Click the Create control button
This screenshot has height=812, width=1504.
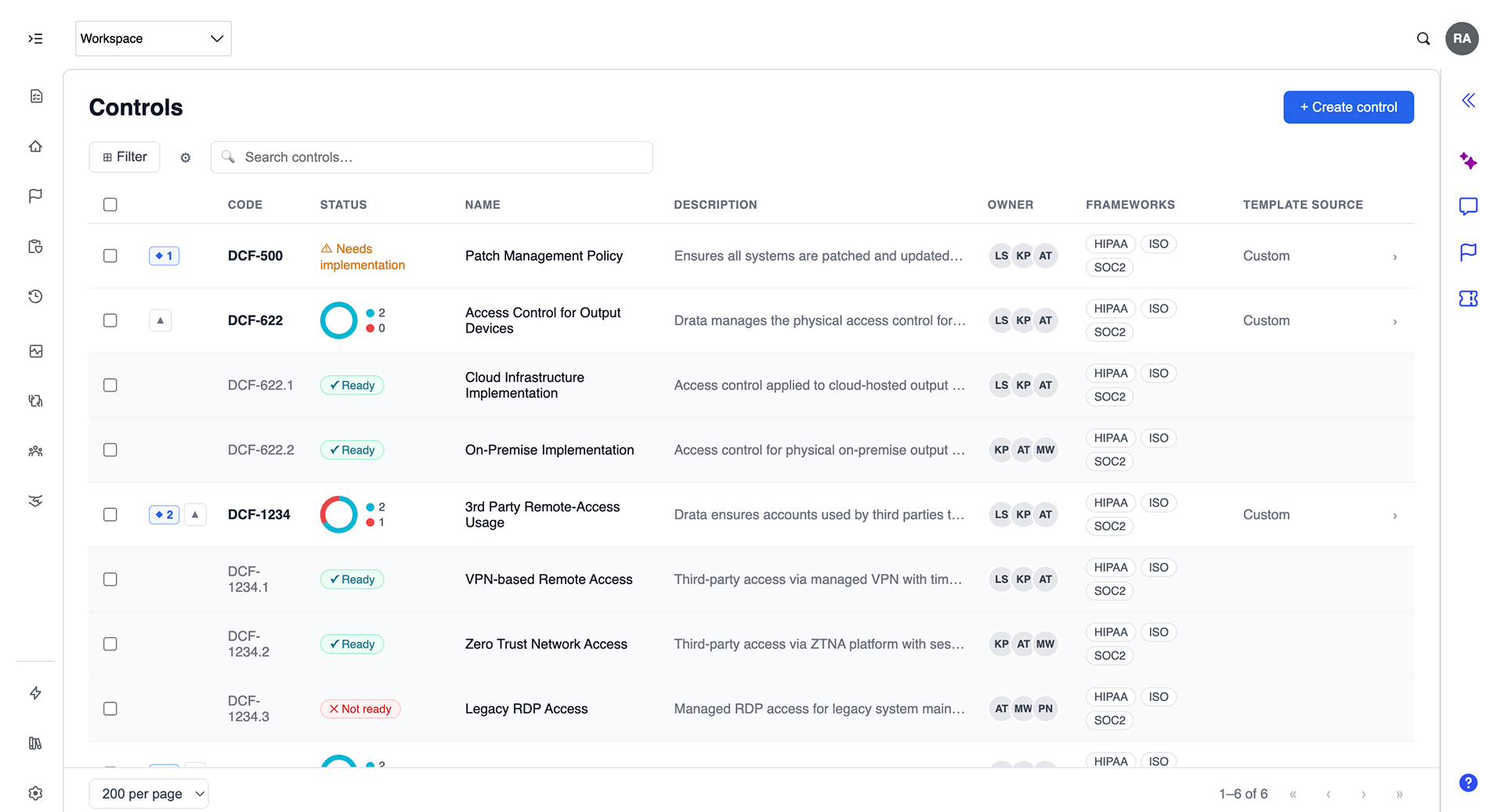(1348, 107)
